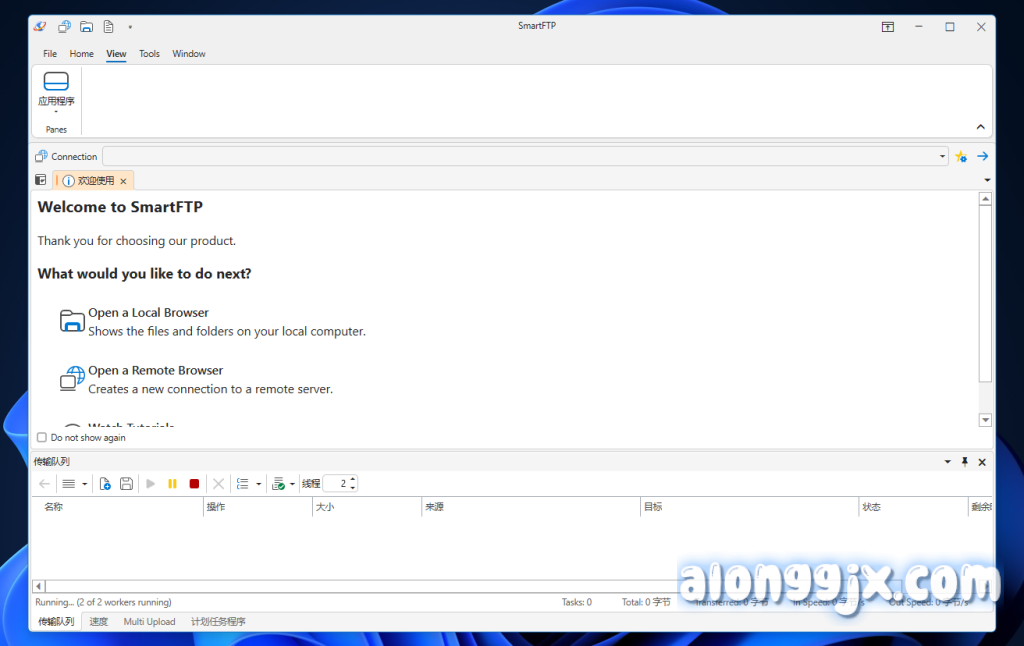Click the pause icon in transfer queue toolbar
Image resolution: width=1024 pixels, height=646 pixels.
172,484
